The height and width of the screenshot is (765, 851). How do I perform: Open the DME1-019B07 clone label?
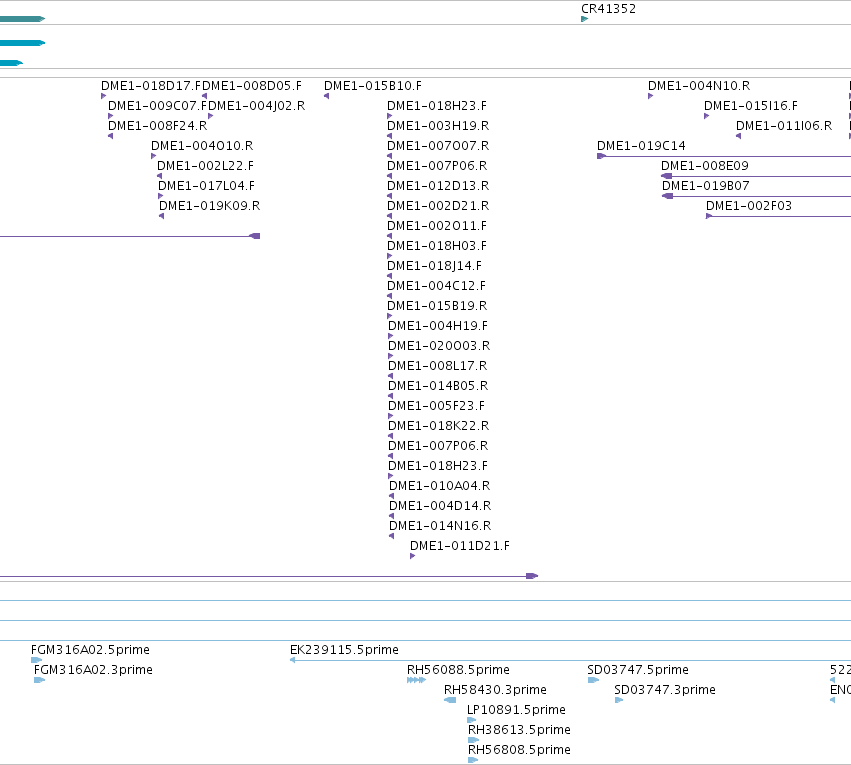click(x=706, y=186)
